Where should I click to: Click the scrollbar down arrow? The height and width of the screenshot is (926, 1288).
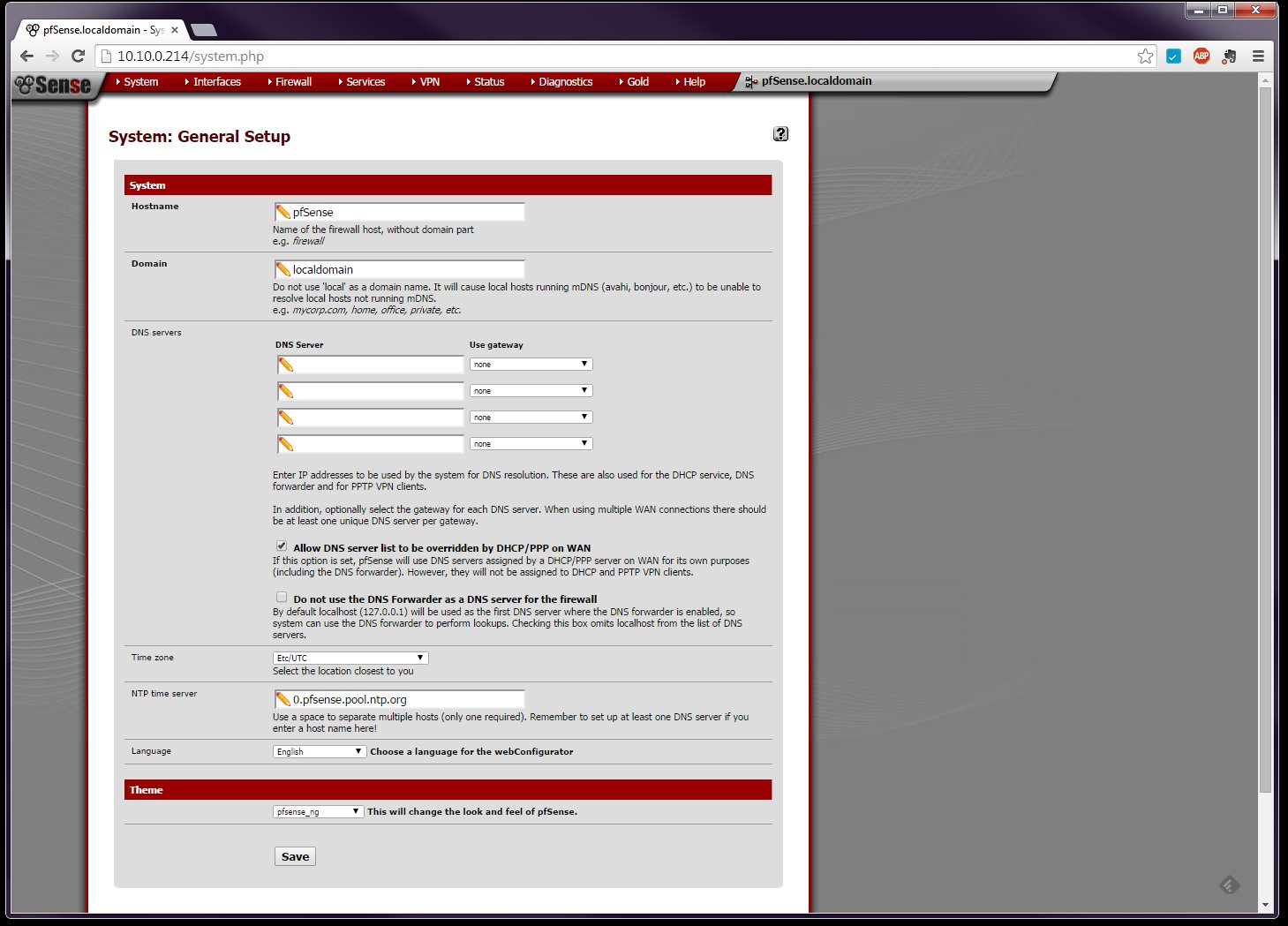coord(1265,905)
